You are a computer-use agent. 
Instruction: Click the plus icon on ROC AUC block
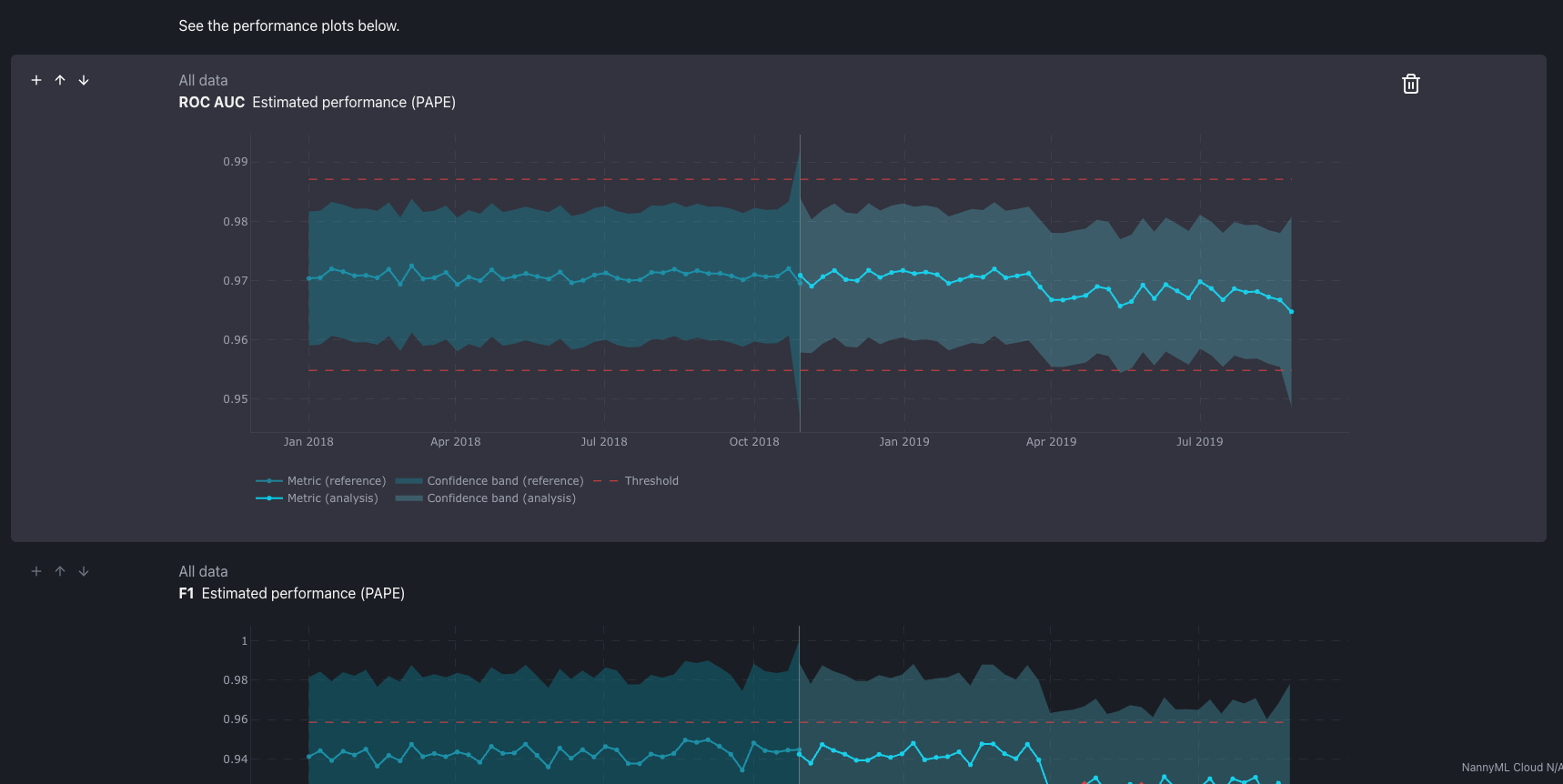[36, 80]
